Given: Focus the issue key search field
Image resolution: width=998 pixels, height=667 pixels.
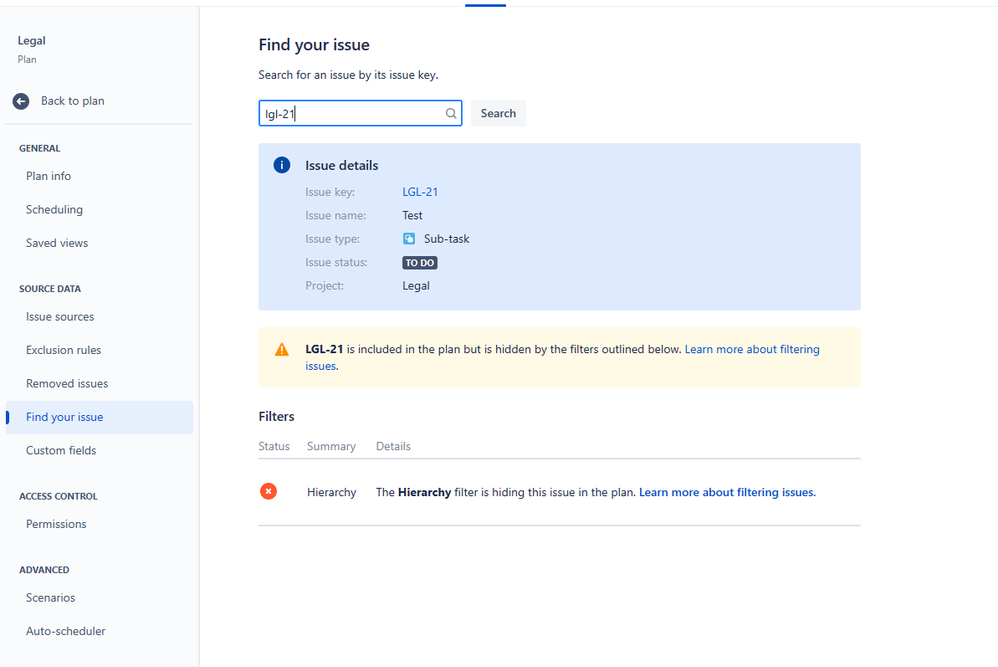Looking at the screenshot, I should 360,113.
